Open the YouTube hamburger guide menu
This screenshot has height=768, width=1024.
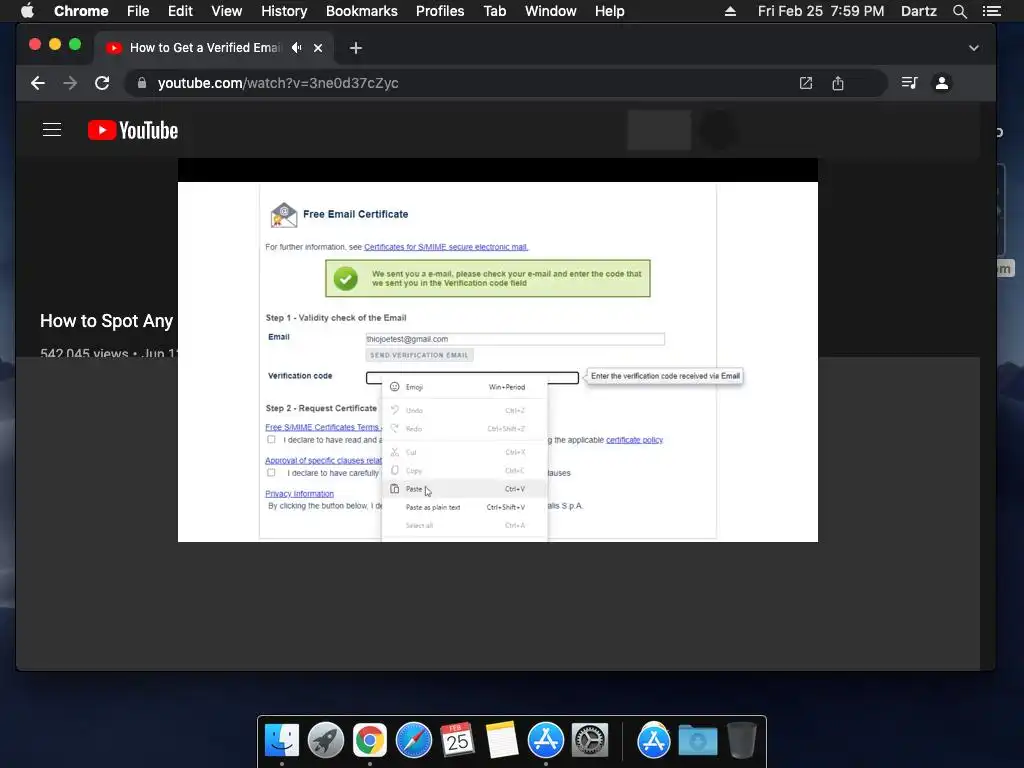point(52,130)
